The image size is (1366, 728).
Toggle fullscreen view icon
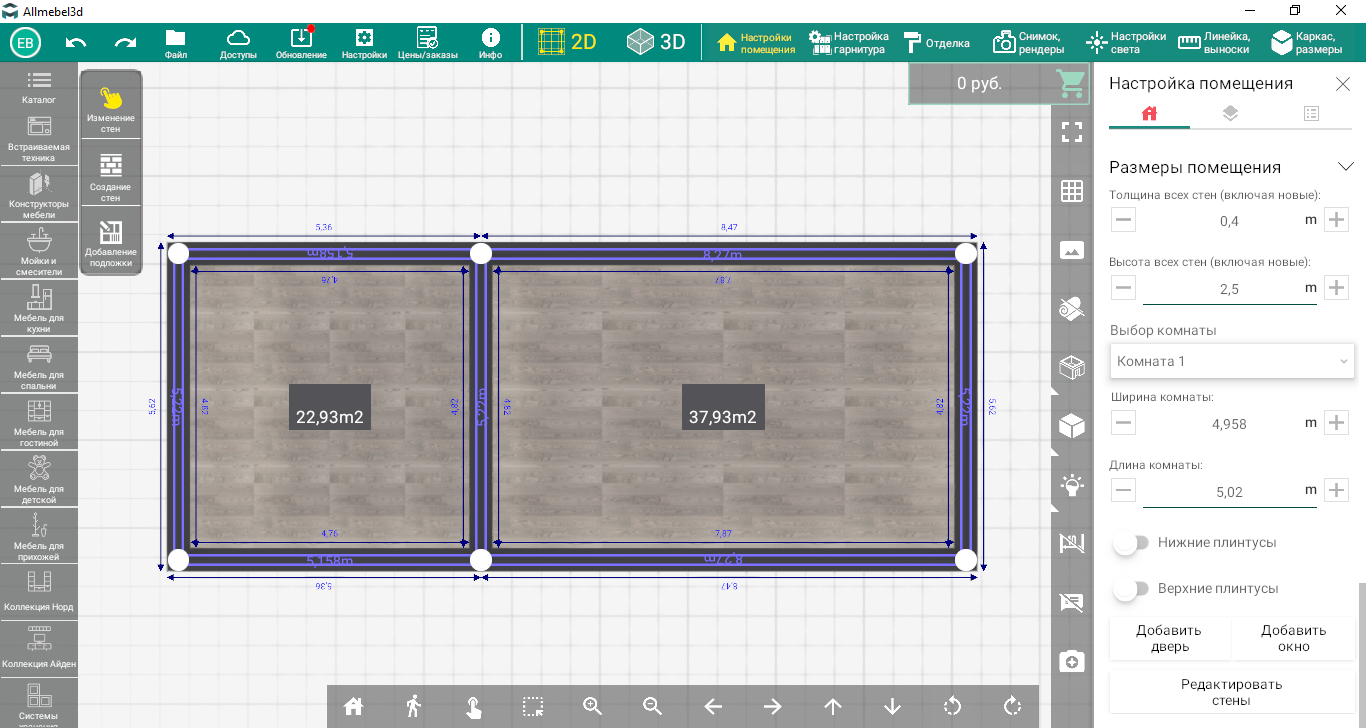pos(1072,132)
